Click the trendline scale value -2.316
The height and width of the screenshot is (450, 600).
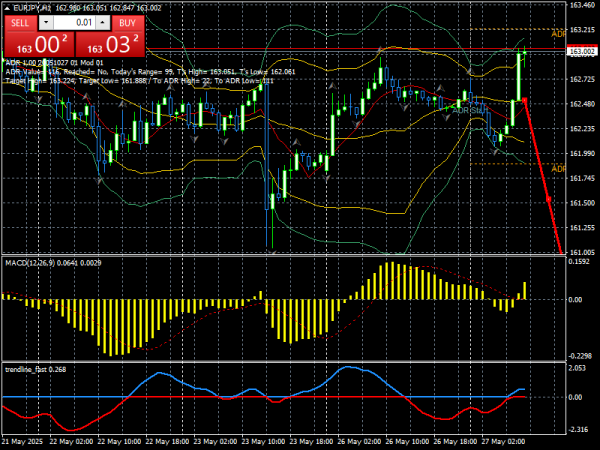coord(579,430)
